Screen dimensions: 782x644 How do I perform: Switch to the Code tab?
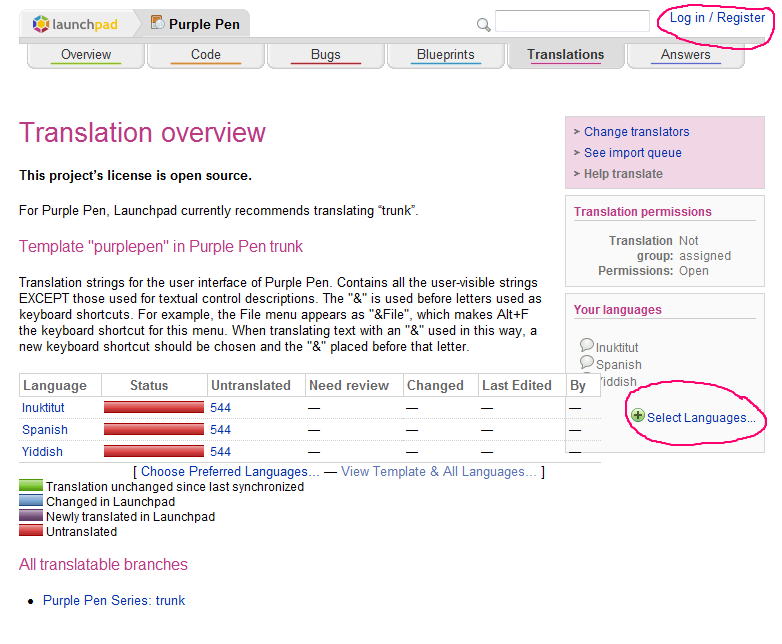pyautogui.click(x=205, y=54)
